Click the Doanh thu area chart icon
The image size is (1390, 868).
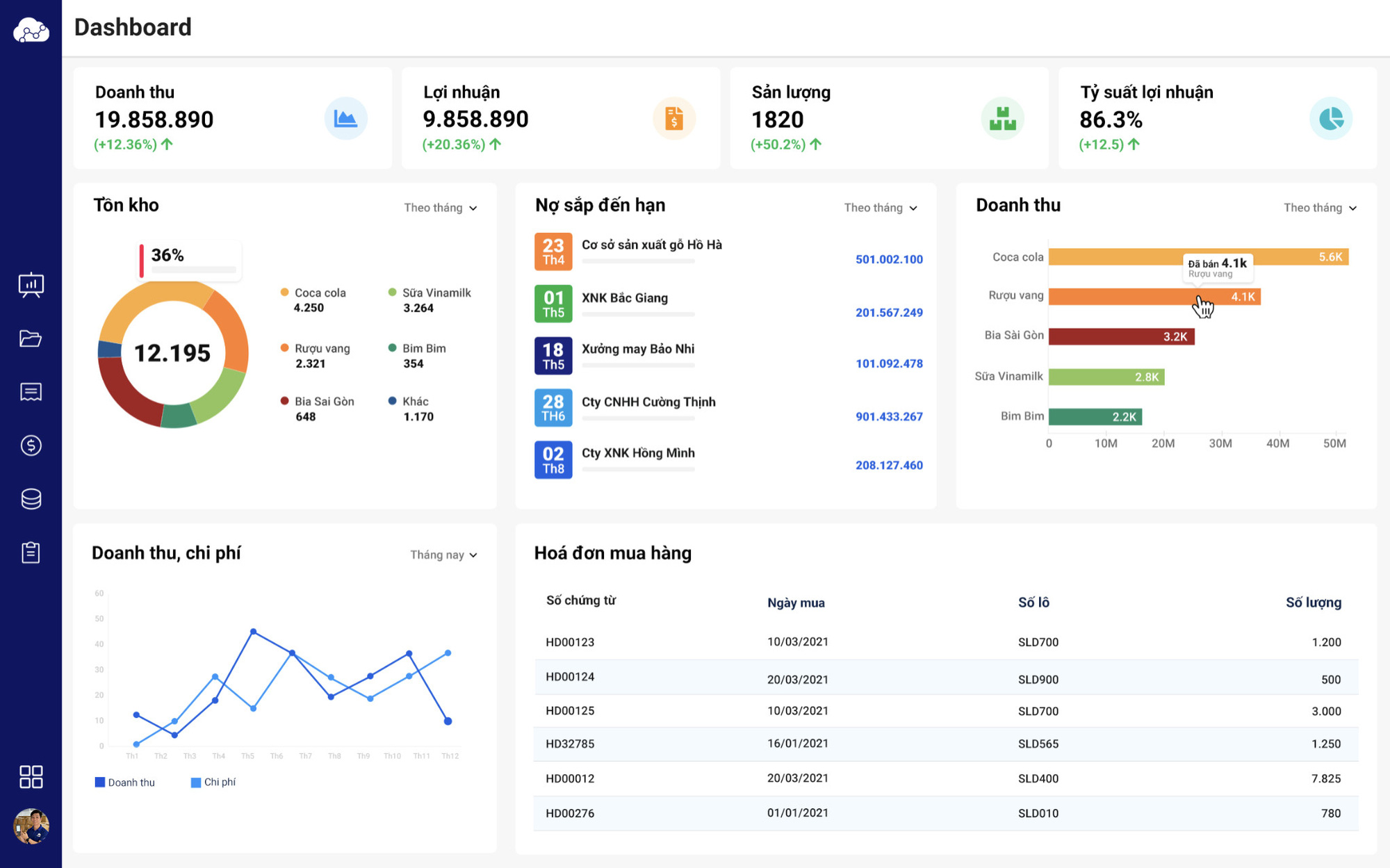tap(345, 119)
